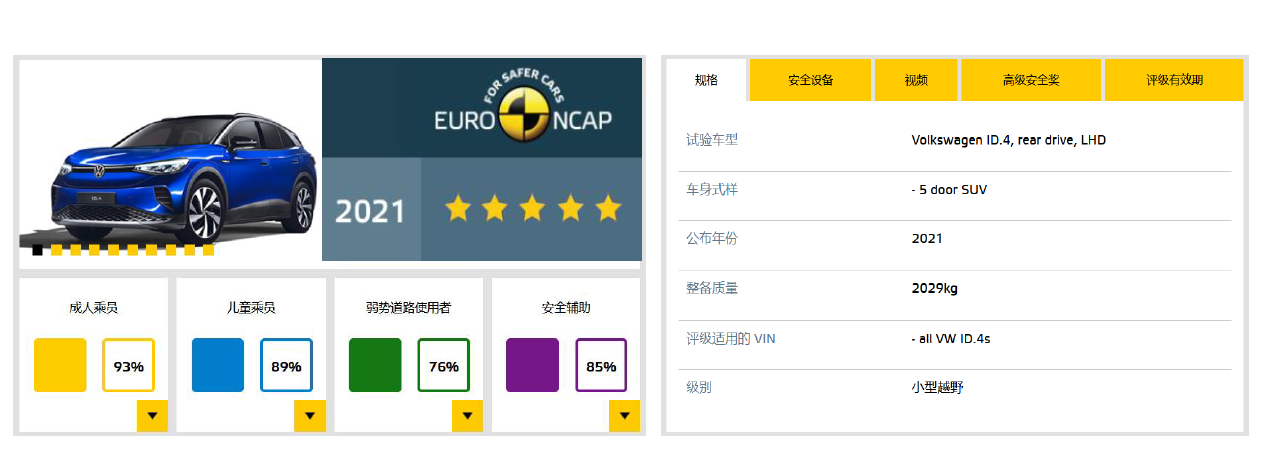Click the purple 安全辅助 category square
Screen dimensions: 1280x470
532,365
